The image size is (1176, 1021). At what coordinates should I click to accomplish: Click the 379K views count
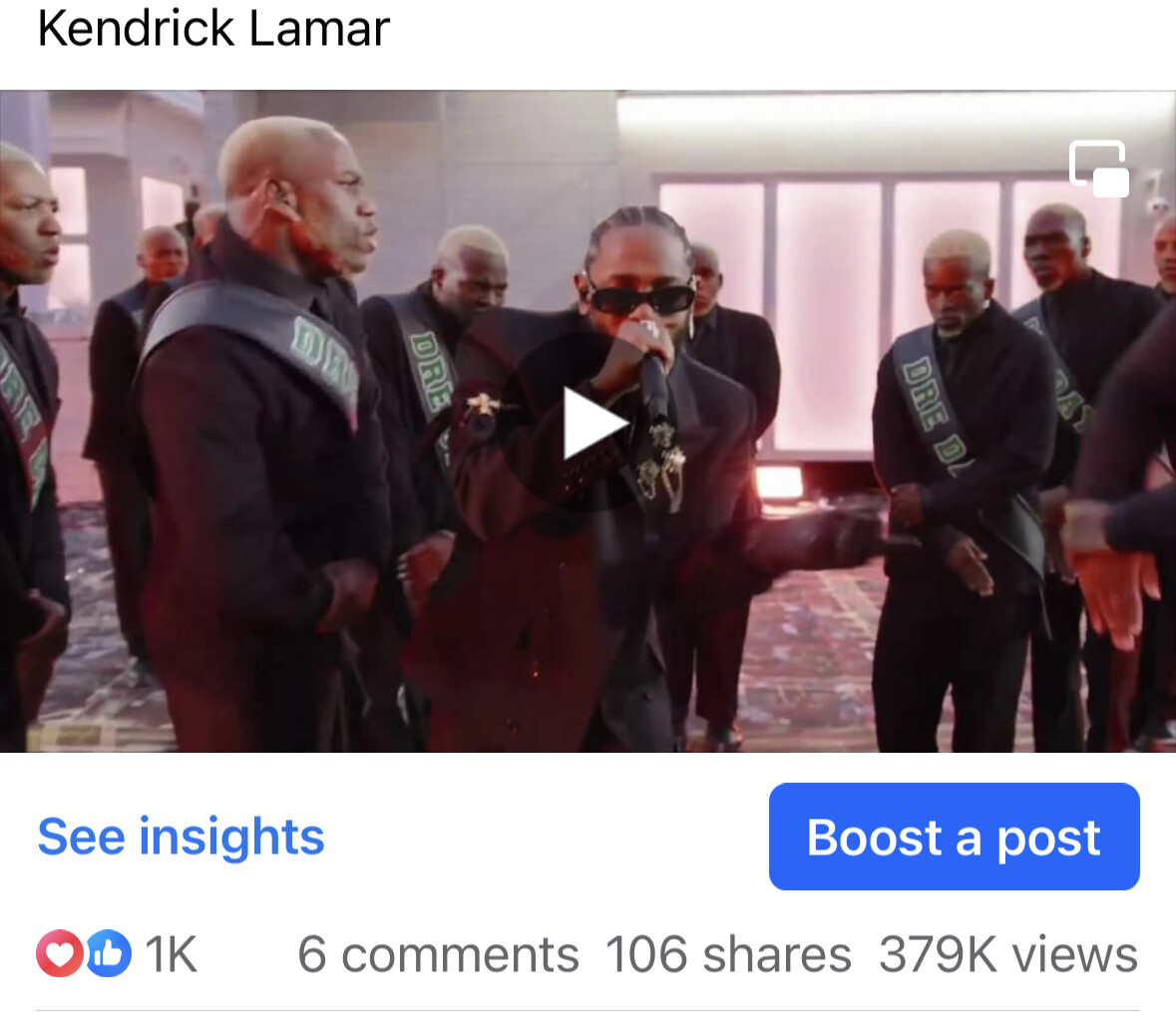coord(1008,954)
